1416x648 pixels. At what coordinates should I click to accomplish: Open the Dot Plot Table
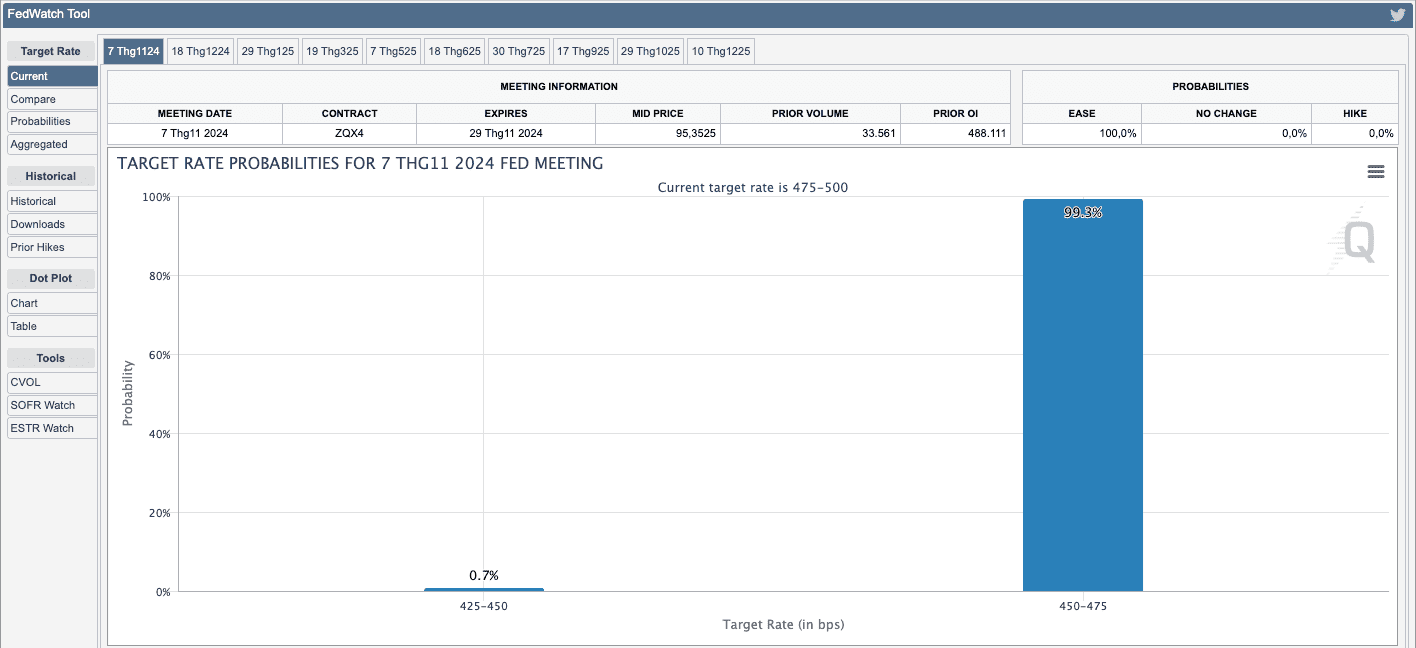[x=52, y=326]
